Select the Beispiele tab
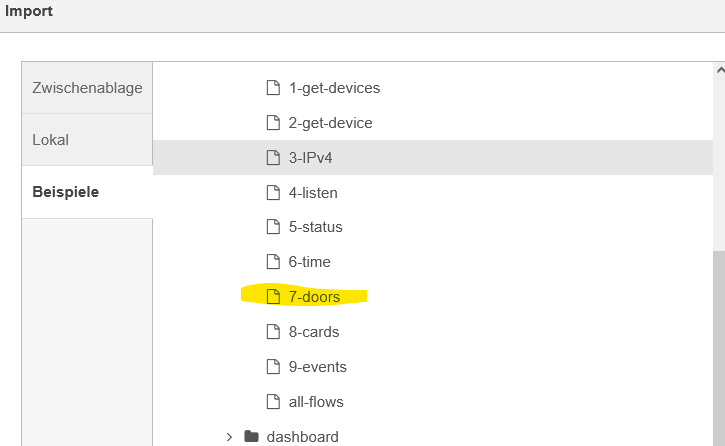This screenshot has width=725, height=446. coord(87,192)
